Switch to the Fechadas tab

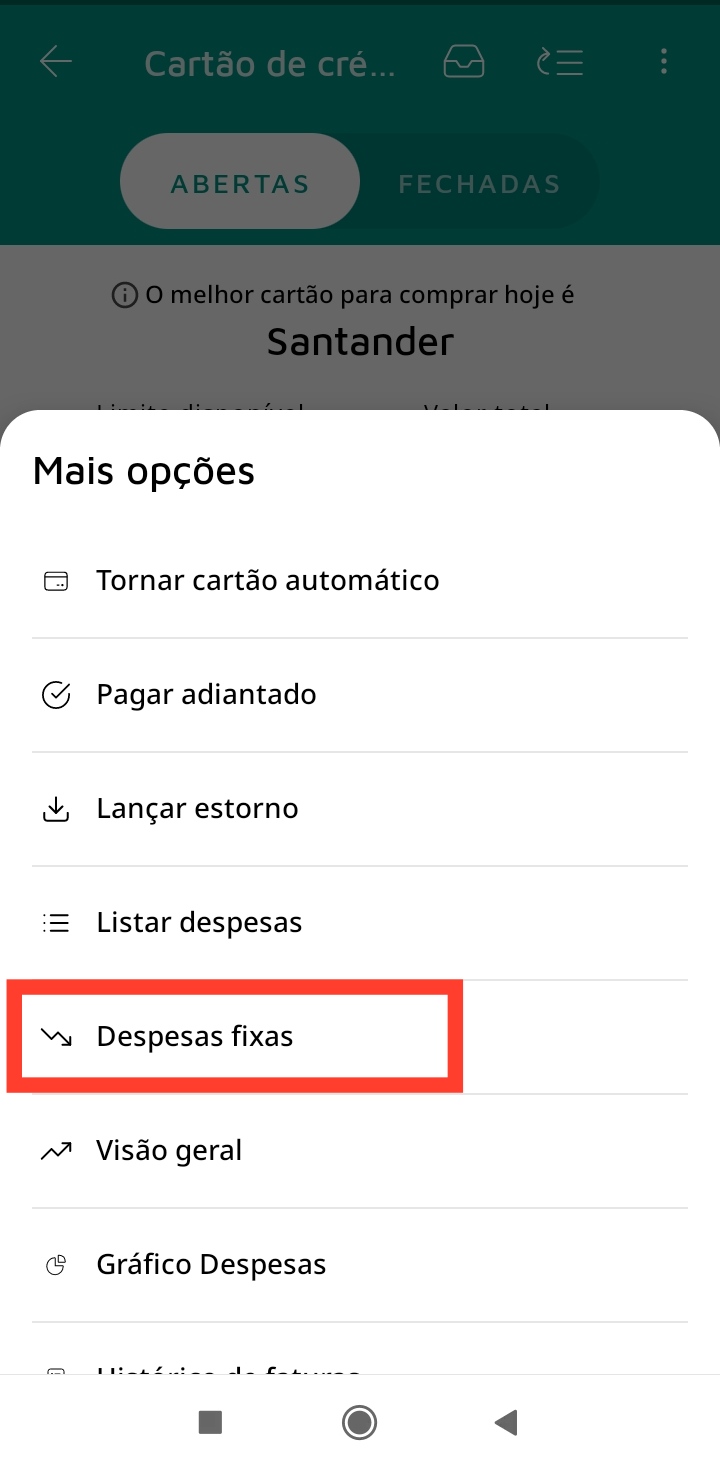pyautogui.click(x=479, y=184)
